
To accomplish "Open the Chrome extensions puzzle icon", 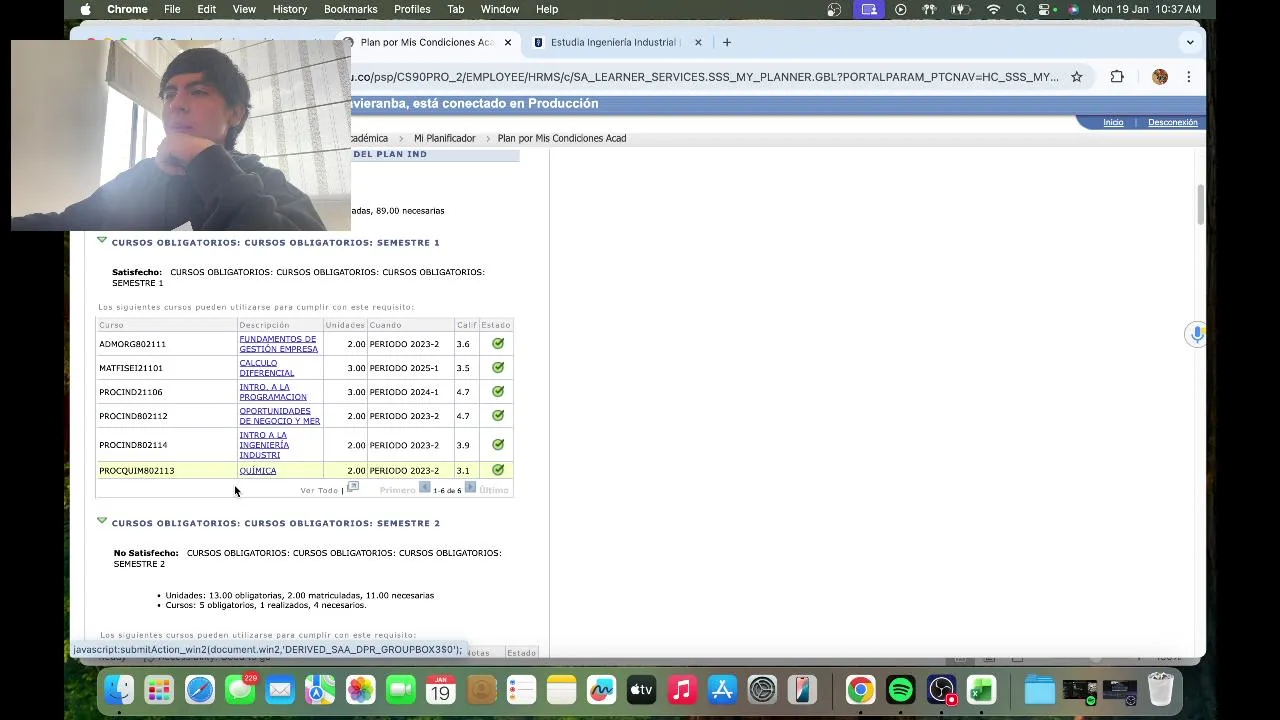I will (1117, 77).
